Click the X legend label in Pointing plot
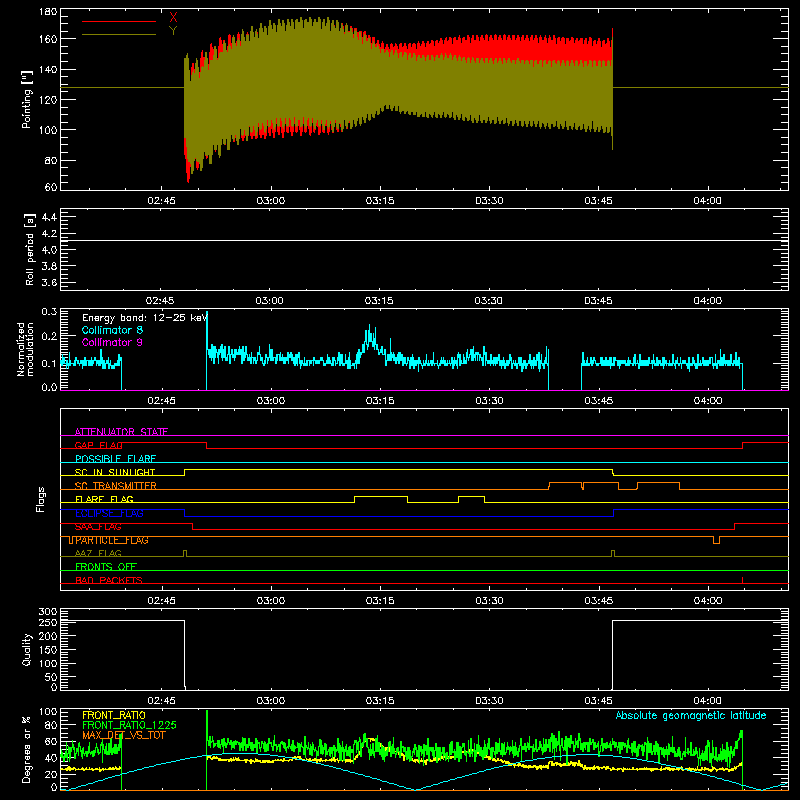800x800 pixels. 173,18
